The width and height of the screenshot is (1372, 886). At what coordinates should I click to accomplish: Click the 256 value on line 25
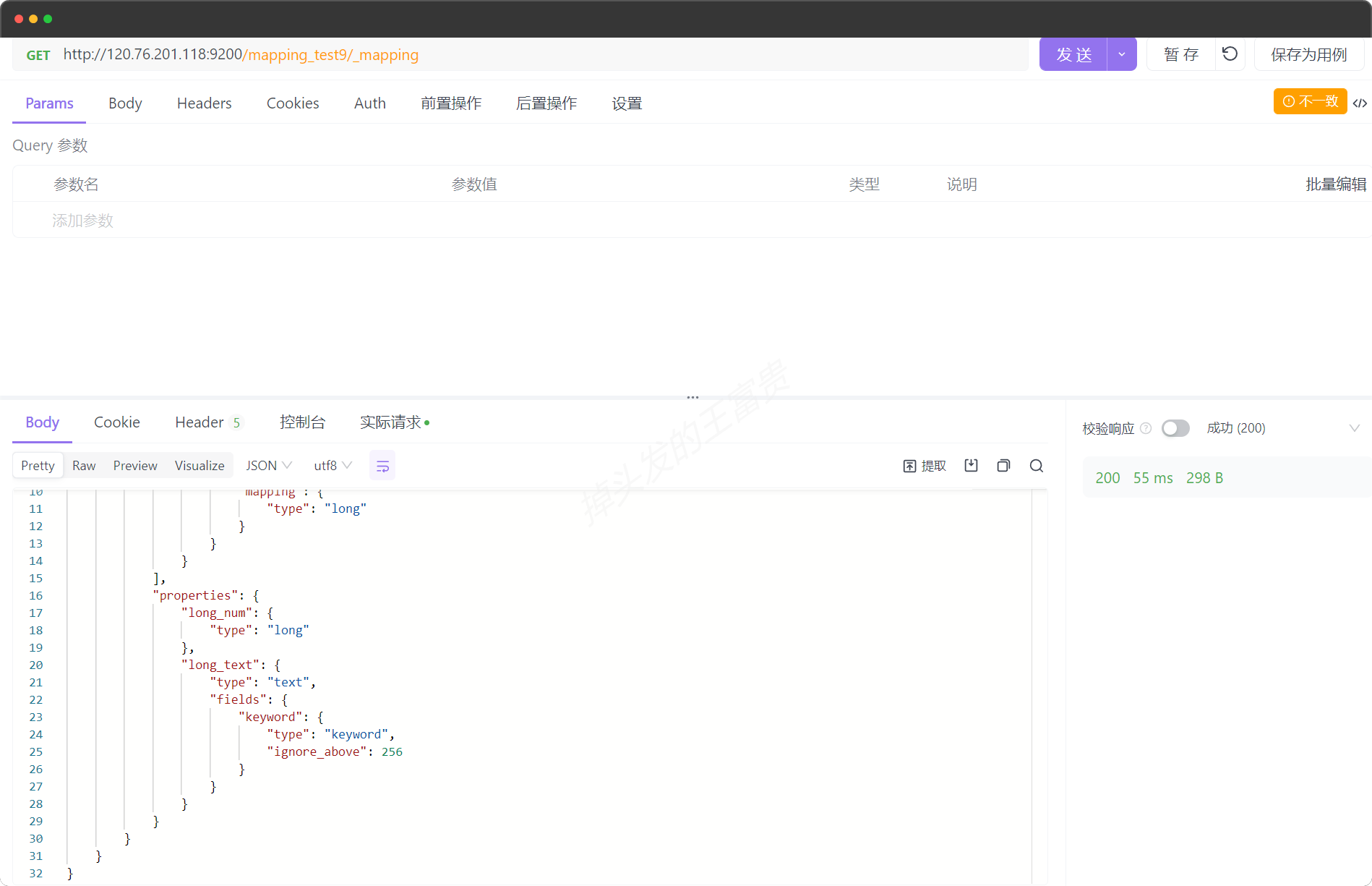392,751
